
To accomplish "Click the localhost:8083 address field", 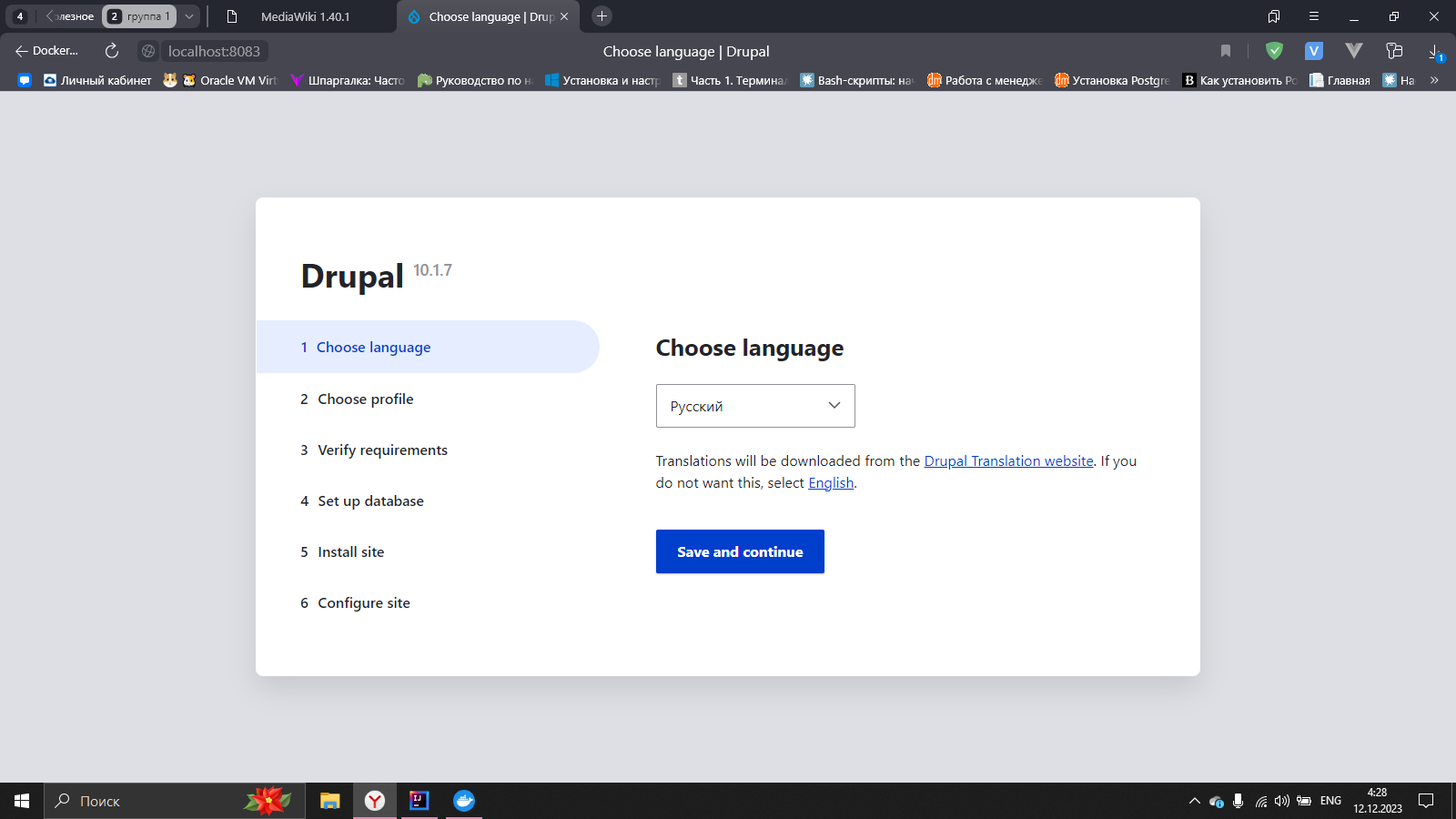I will coord(214,51).
